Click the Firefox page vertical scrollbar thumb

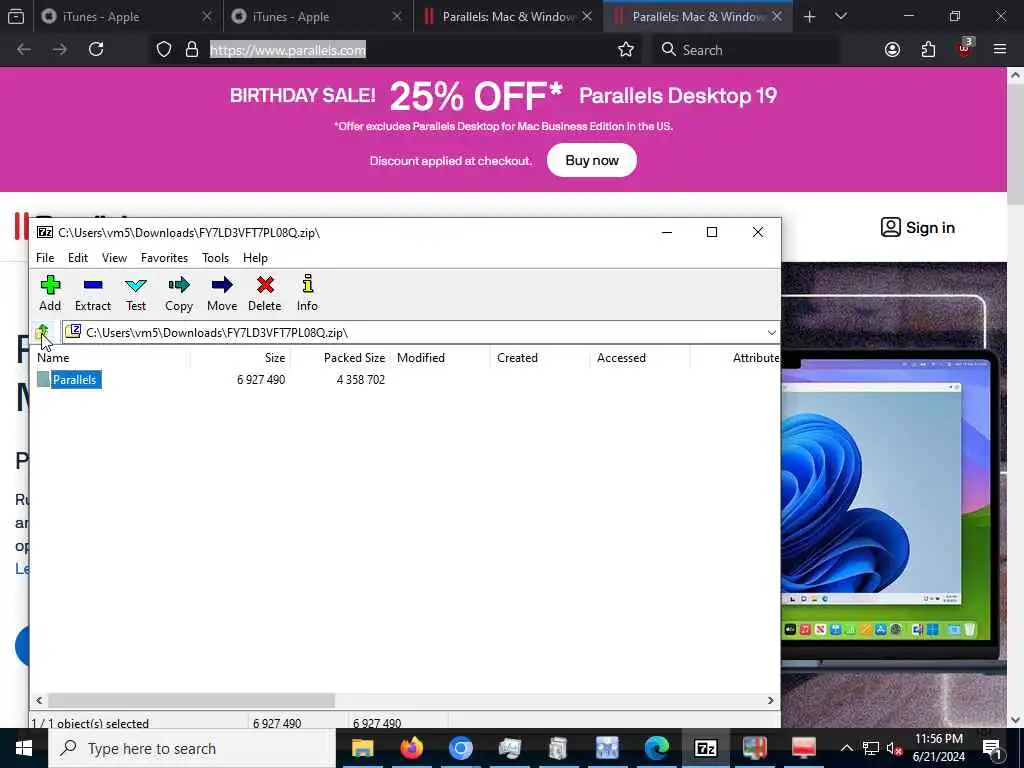coord(1016,144)
